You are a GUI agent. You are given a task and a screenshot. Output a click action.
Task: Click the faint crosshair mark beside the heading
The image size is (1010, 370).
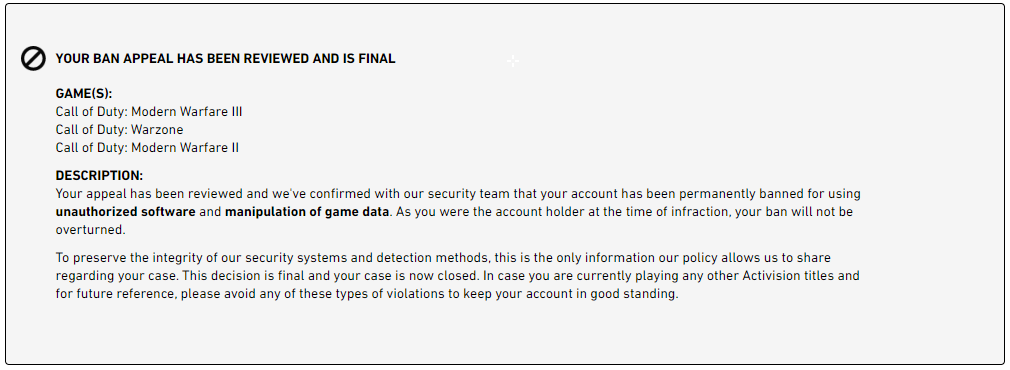point(512,61)
